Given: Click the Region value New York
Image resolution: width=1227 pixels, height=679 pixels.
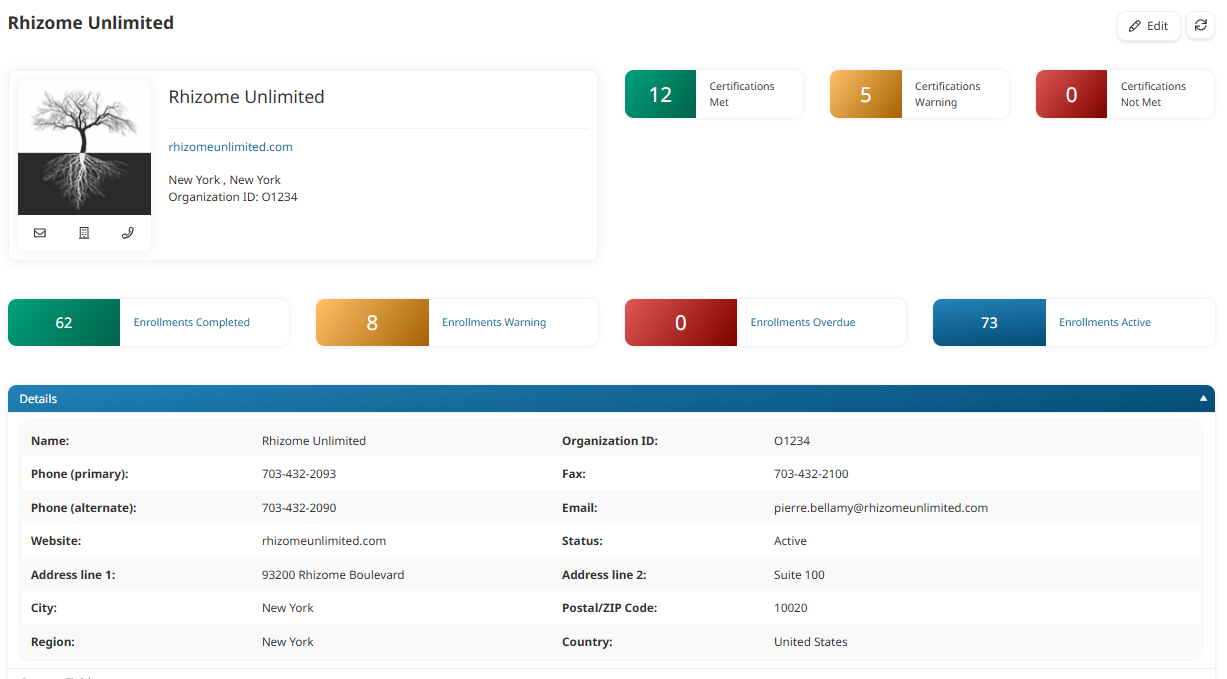Looking at the screenshot, I should [x=288, y=642].
